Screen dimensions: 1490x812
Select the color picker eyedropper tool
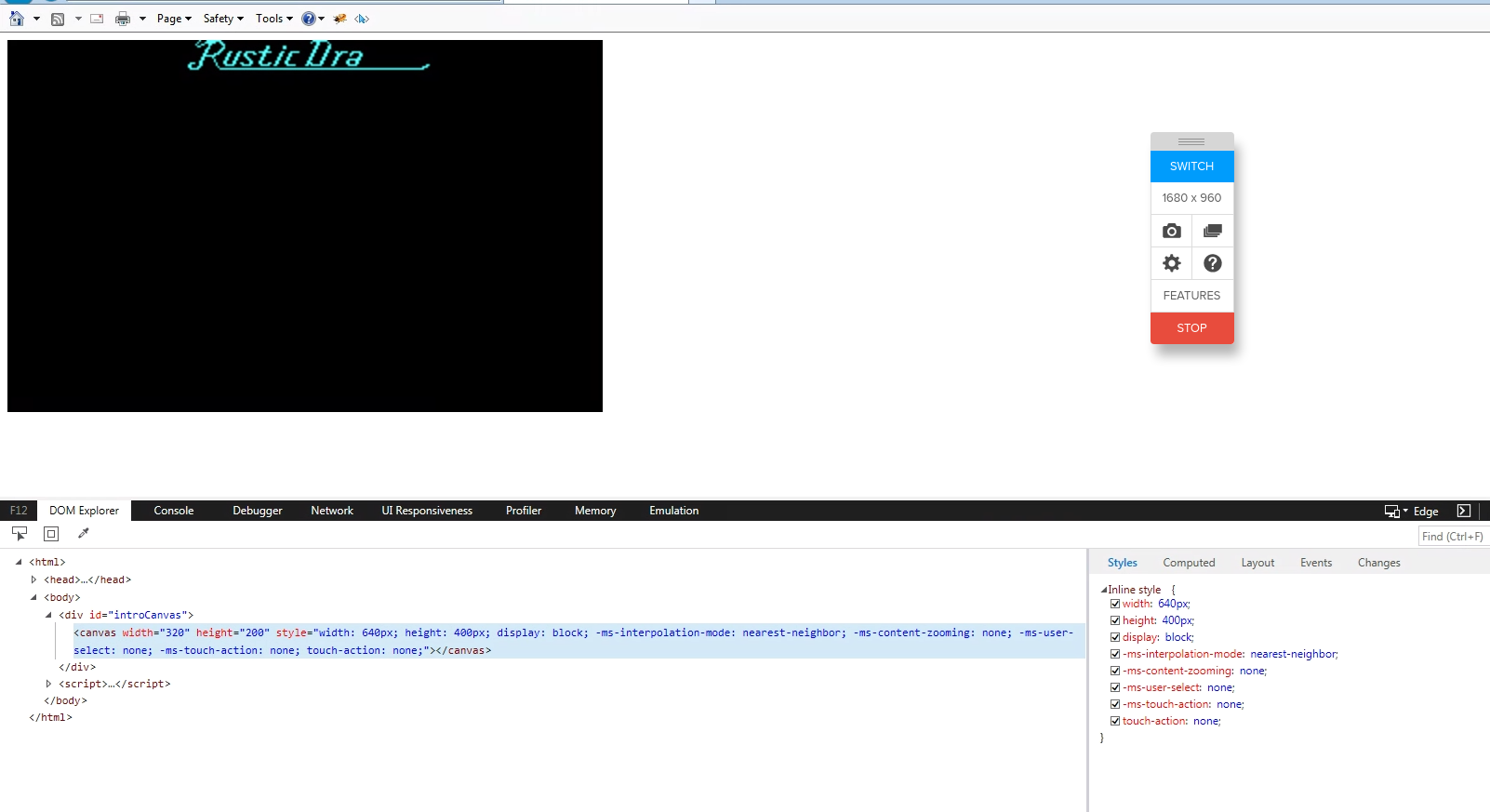(x=83, y=534)
